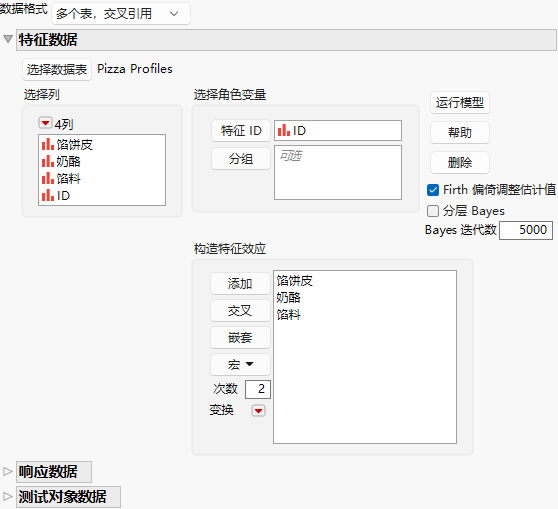Screen dimensions: 558x509
Task: Open the 宏 dropdown button
Action: 240,364
